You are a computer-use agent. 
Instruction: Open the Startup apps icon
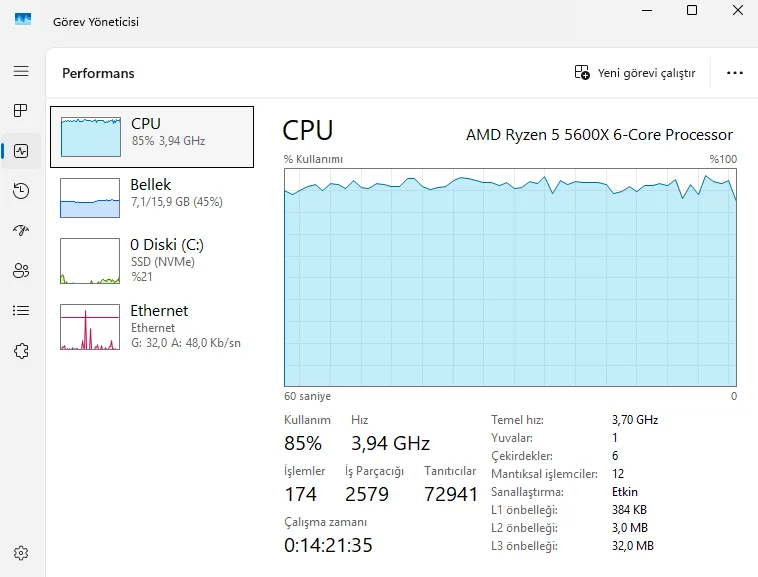click(21, 230)
